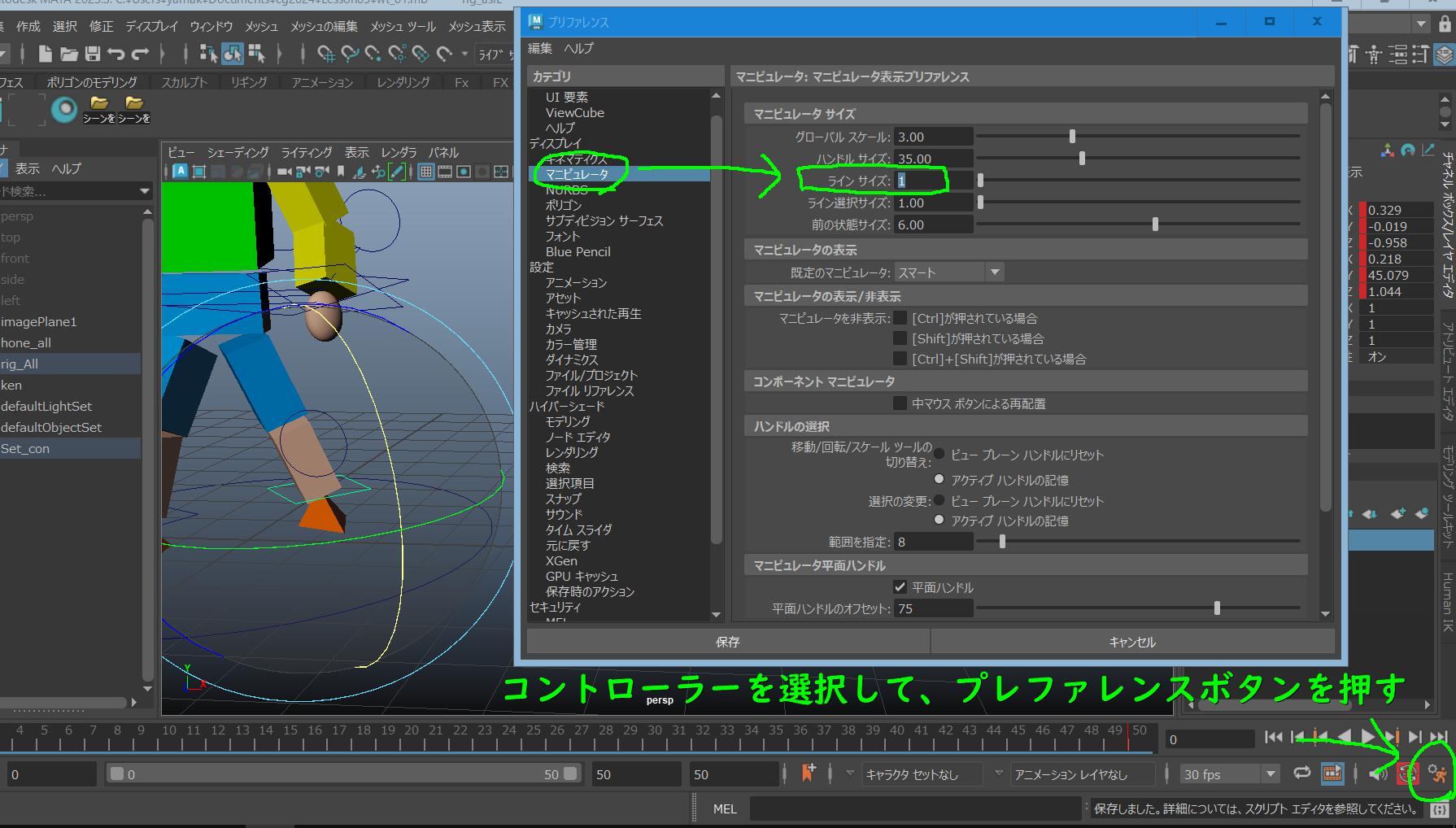Open the 30 fps frame rate dropdown
The height and width of the screenshot is (828, 1456).
(1230, 774)
